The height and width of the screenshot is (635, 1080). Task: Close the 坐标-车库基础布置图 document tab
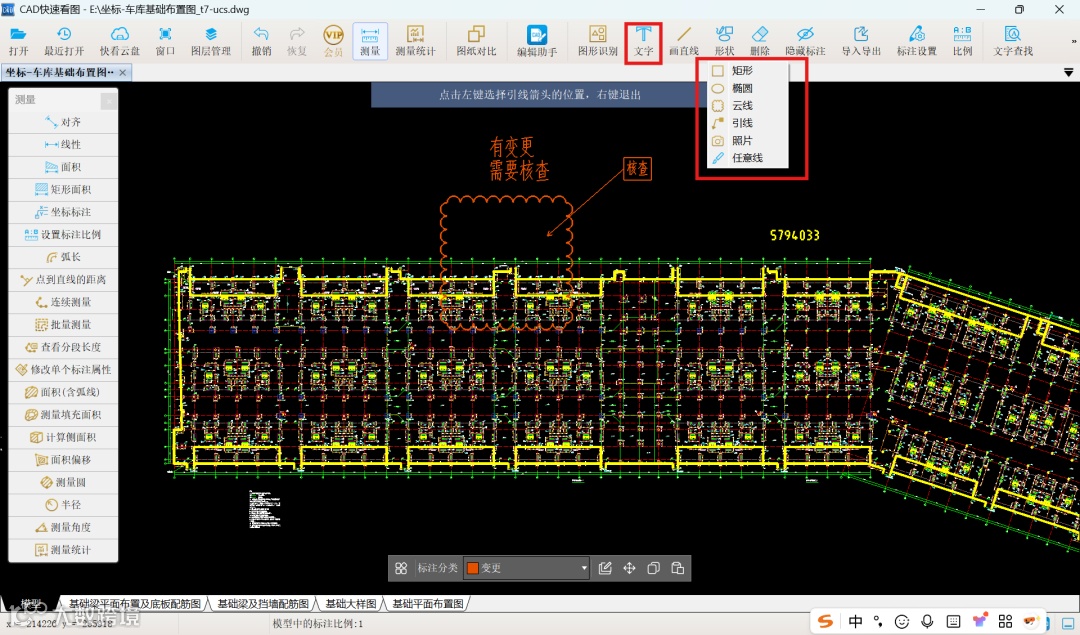123,72
